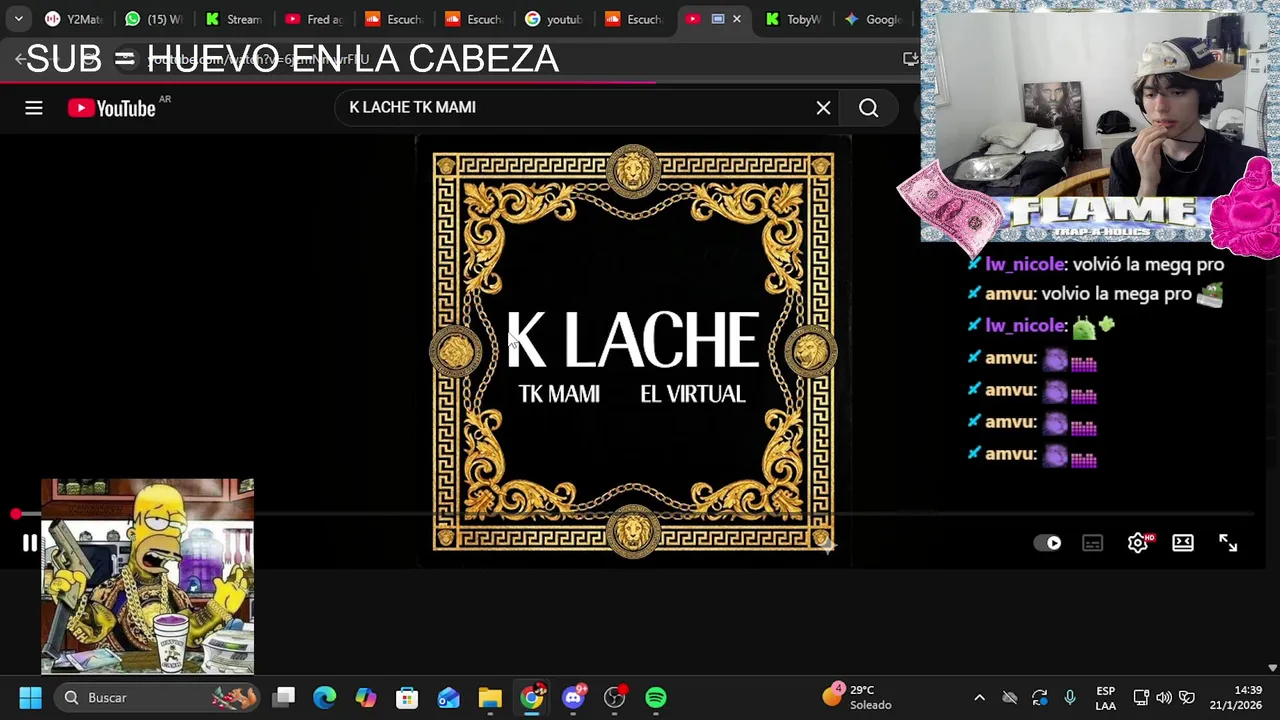1280x720 pixels.
Task: Seek along the video progress bar
Action: click(x=635, y=514)
